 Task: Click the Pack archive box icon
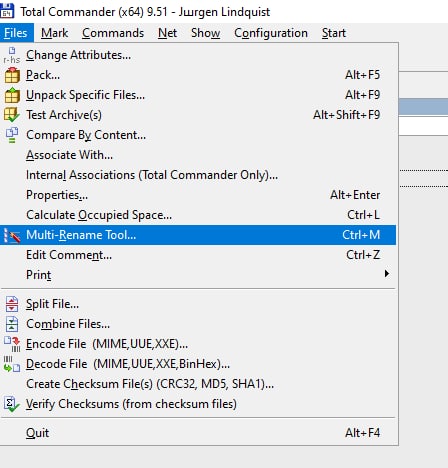[x=12, y=75]
